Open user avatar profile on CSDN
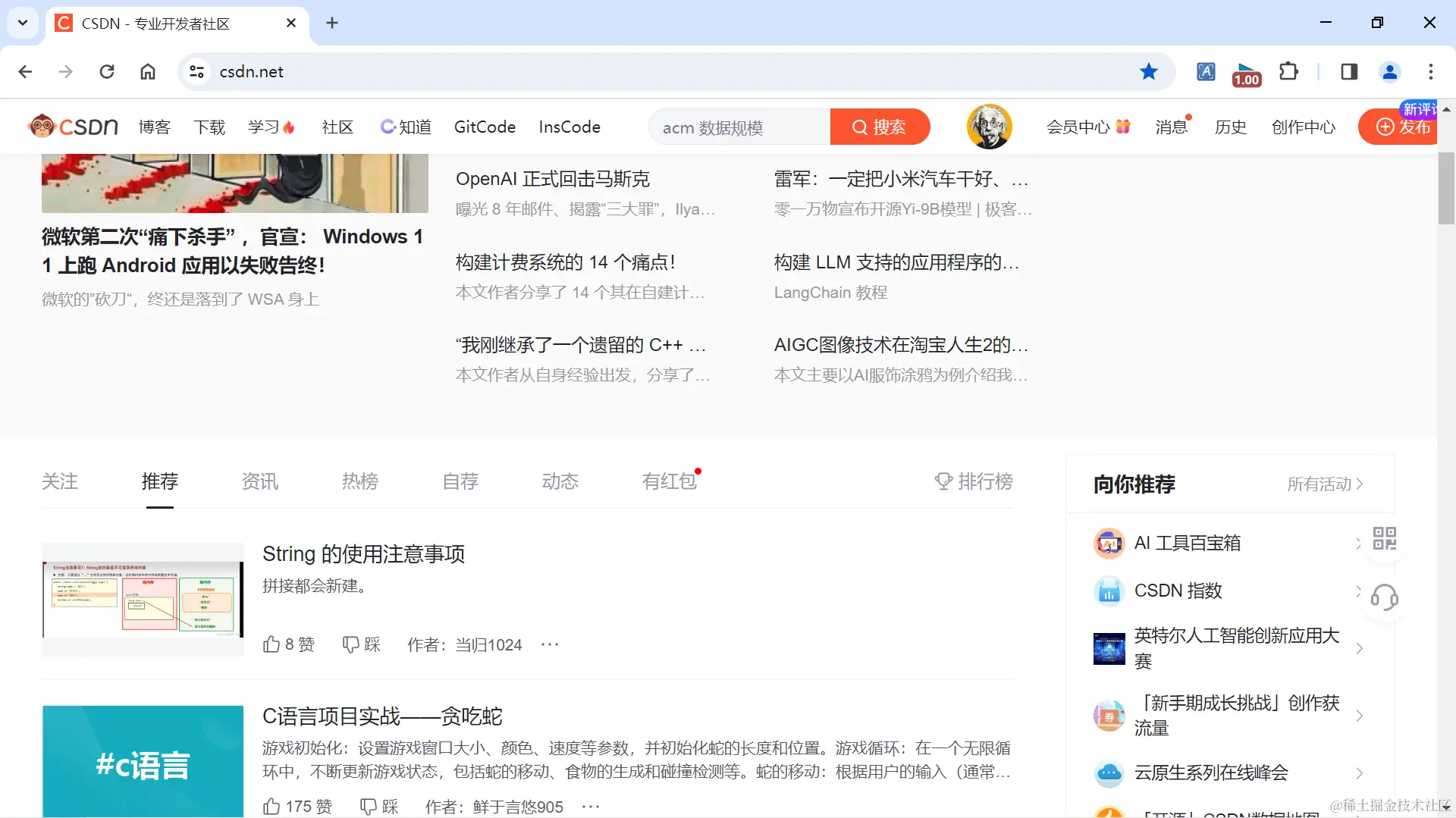 point(989,127)
